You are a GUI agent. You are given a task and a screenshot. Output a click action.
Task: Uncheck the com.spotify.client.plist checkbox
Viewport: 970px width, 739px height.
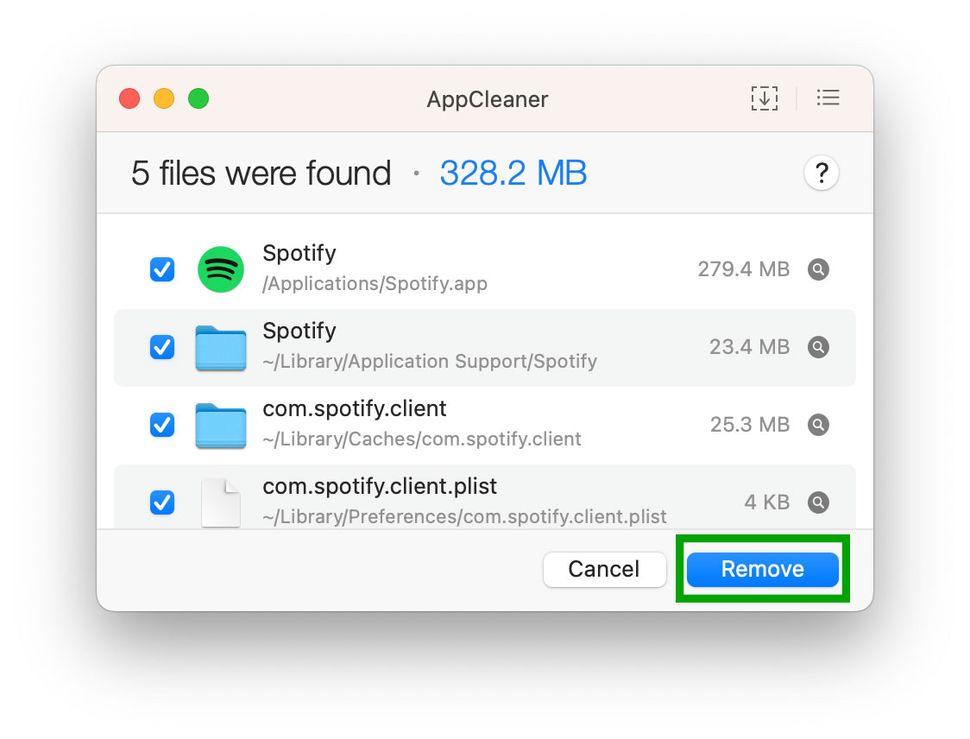(162, 502)
